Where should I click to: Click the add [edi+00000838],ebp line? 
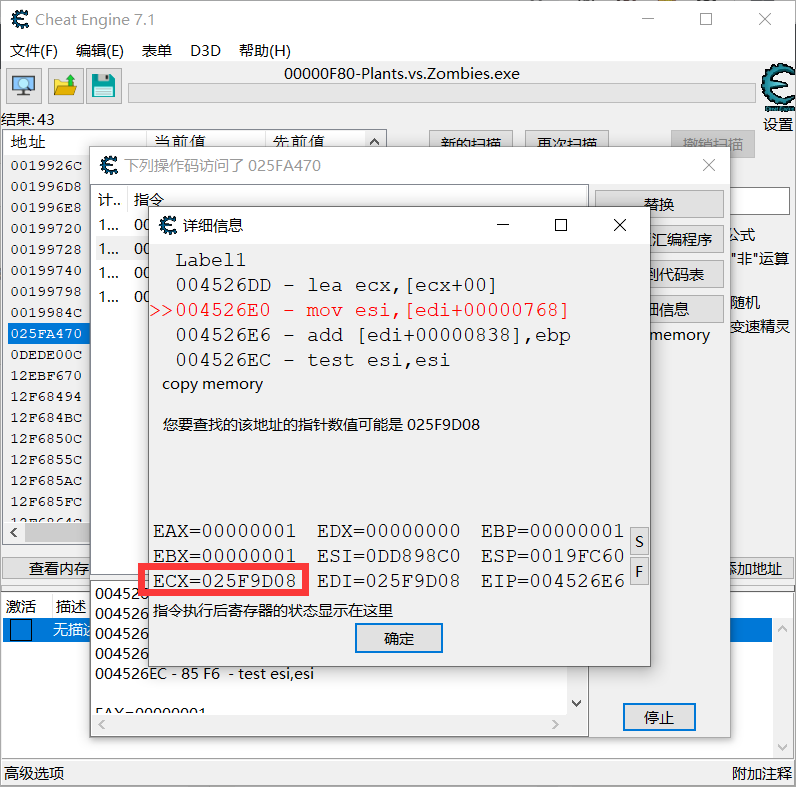373,335
